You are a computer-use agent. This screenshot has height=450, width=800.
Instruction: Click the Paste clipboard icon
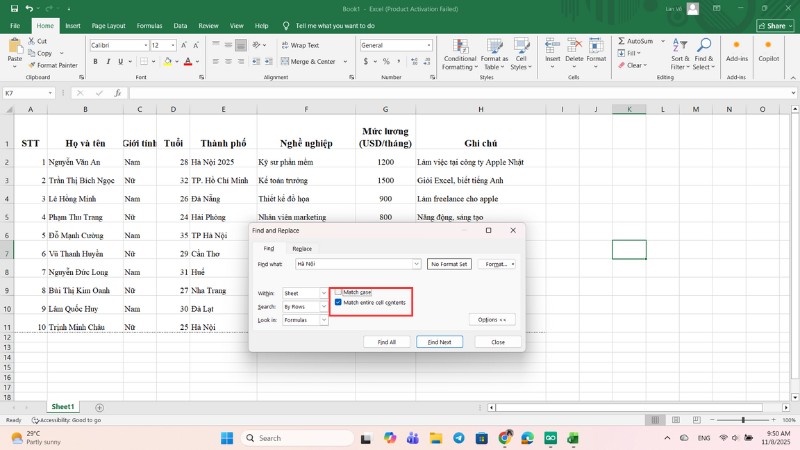click(x=14, y=47)
